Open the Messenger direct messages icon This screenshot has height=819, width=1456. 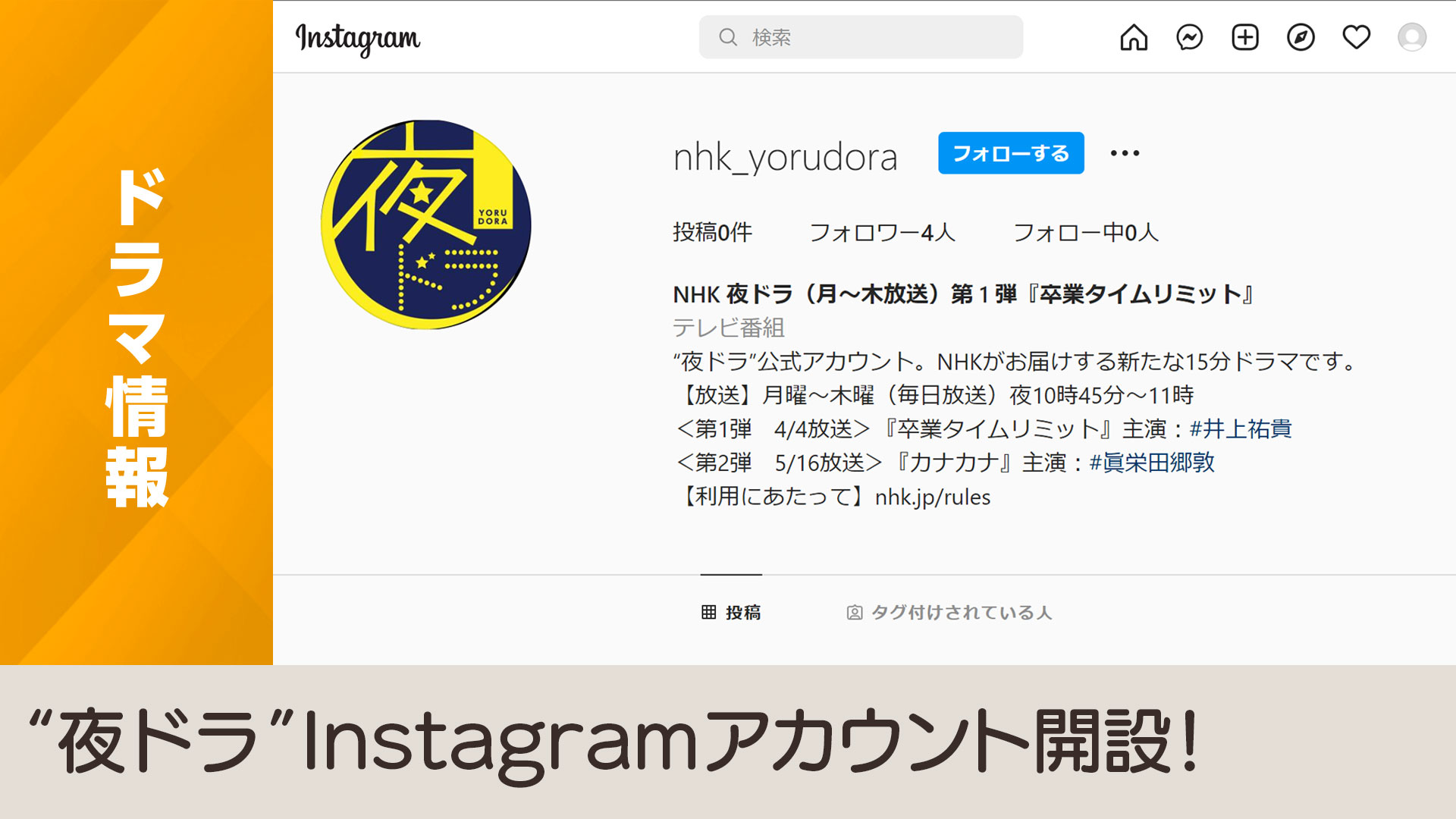1189,37
